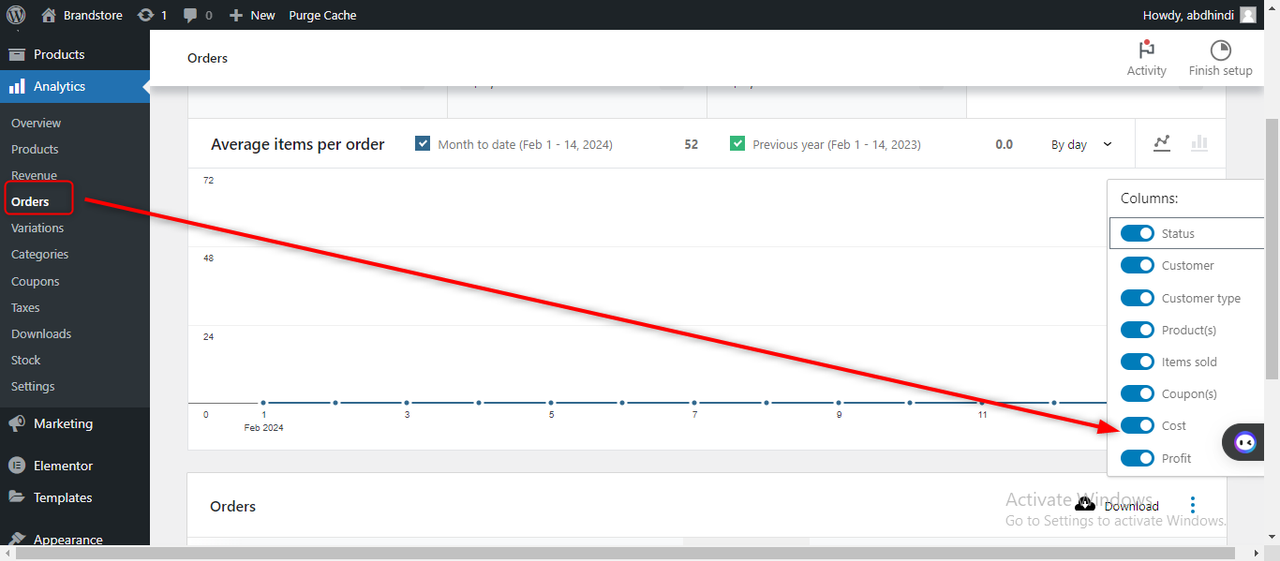Click the Download cloud icon
The width and height of the screenshot is (1280, 561).
coord(1084,503)
